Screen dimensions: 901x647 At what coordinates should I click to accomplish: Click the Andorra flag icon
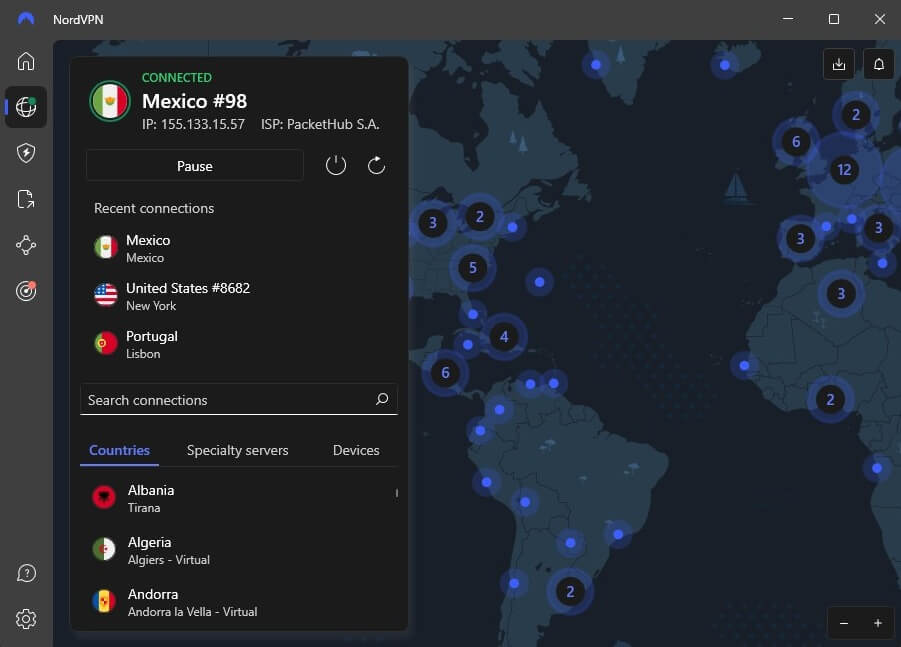104,602
